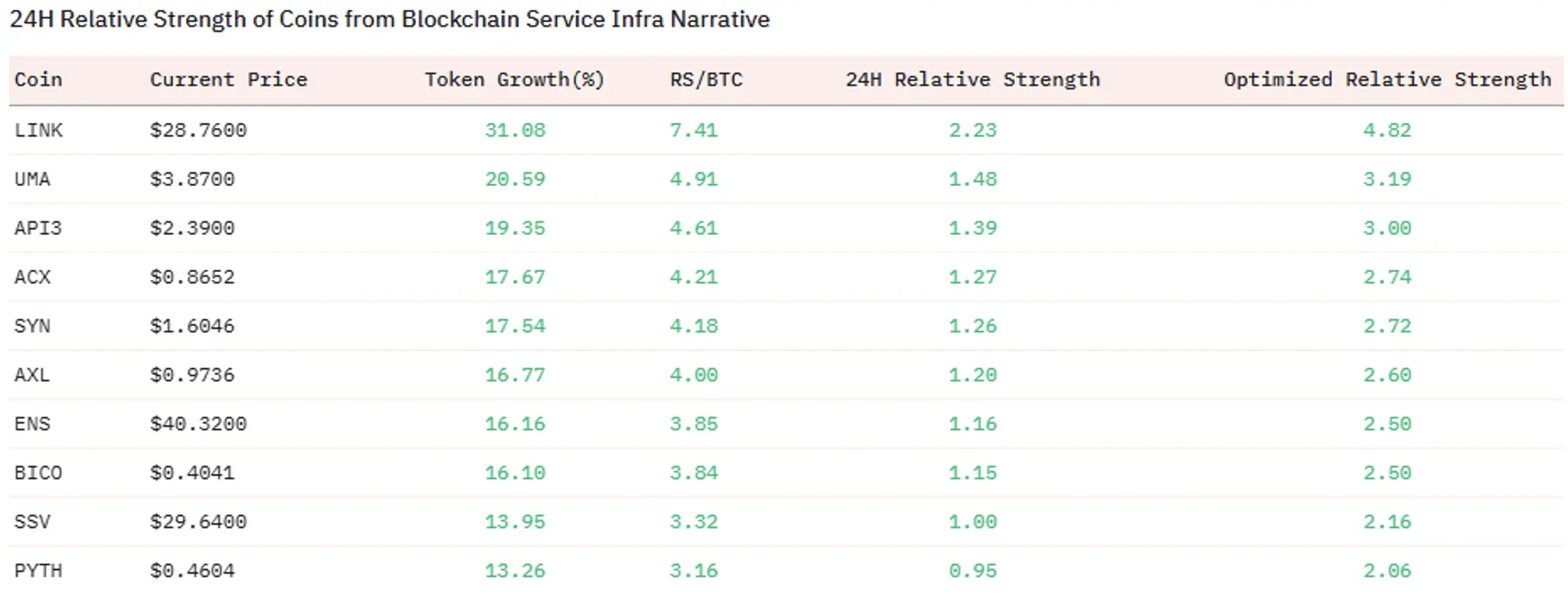Click the SSV coin name
The height and width of the screenshot is (596, 1568).
32,522
